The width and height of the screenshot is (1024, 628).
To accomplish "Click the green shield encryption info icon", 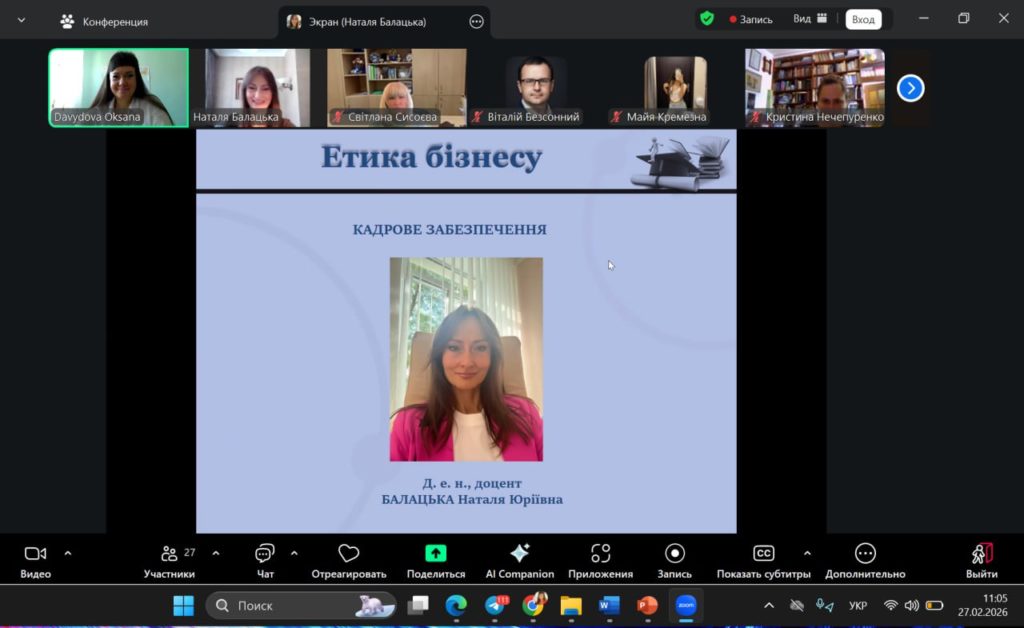I will point(707,19).
